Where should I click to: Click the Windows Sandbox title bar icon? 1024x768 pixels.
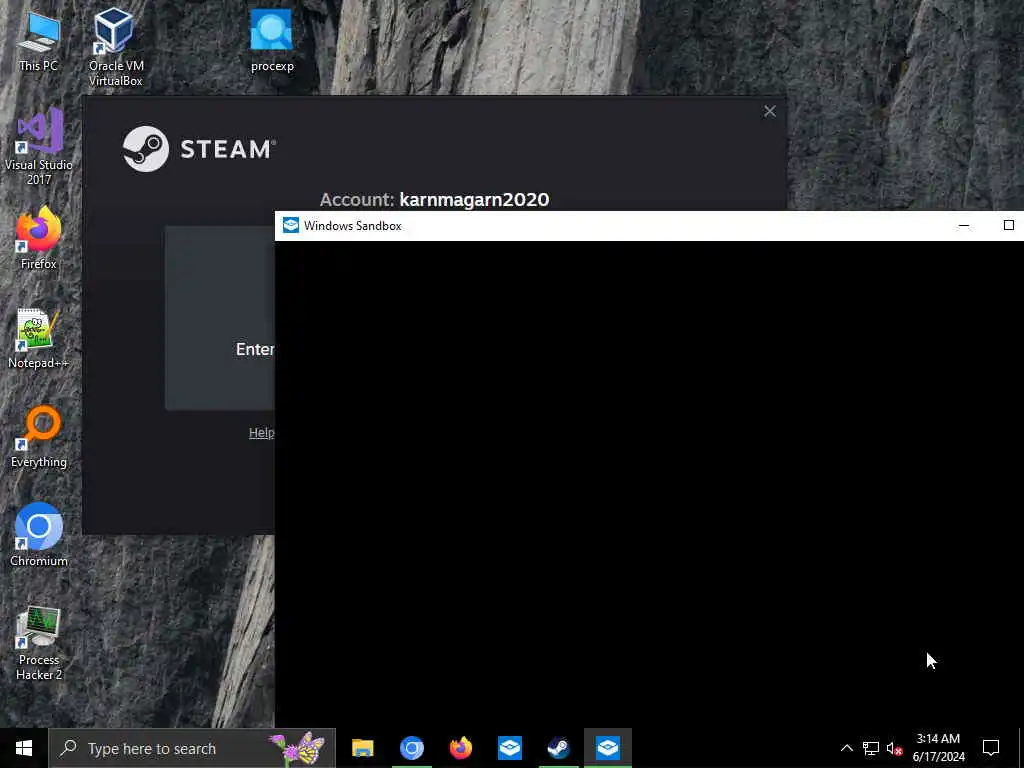click(291, 225)
